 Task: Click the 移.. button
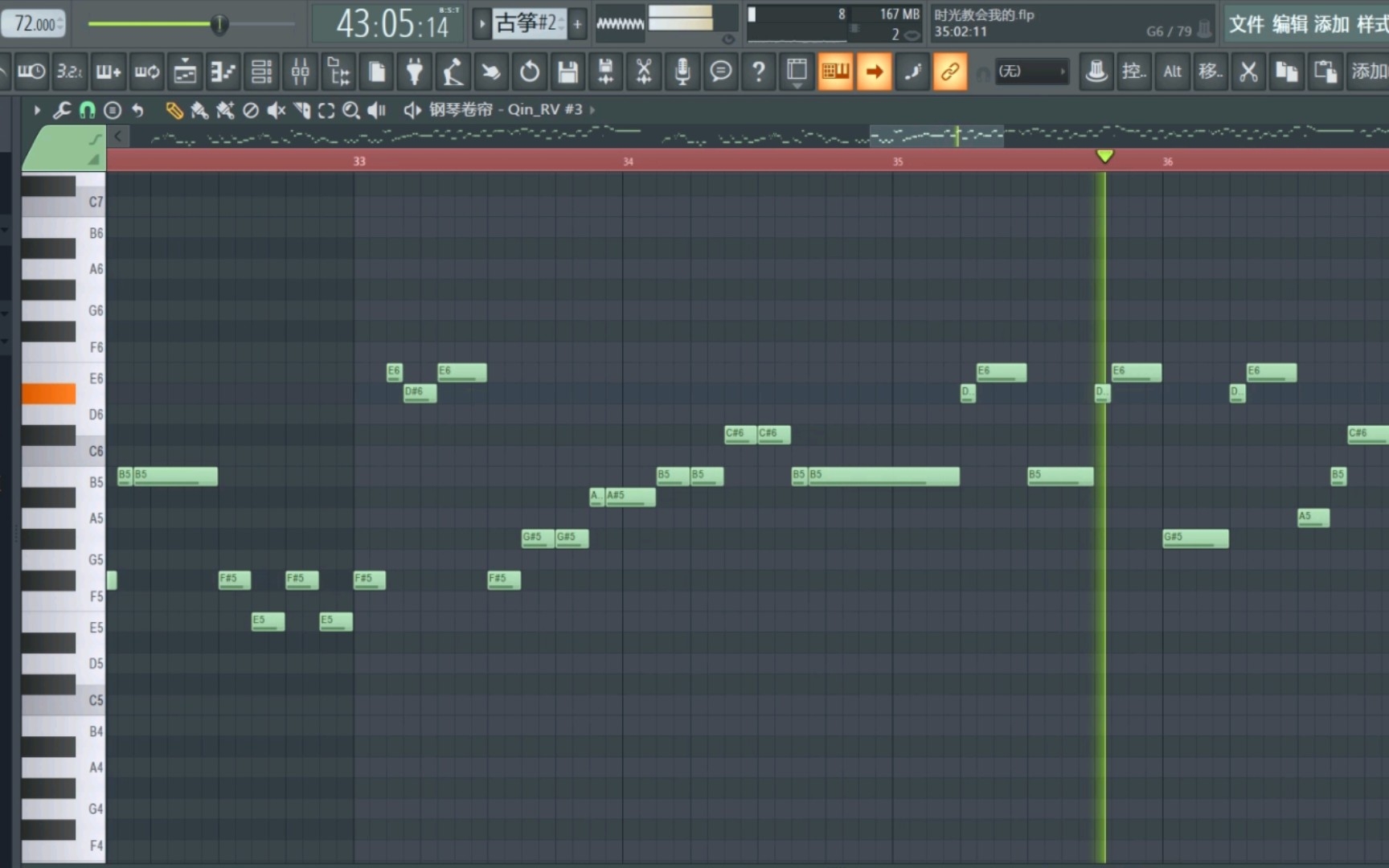coord(1211,72)
